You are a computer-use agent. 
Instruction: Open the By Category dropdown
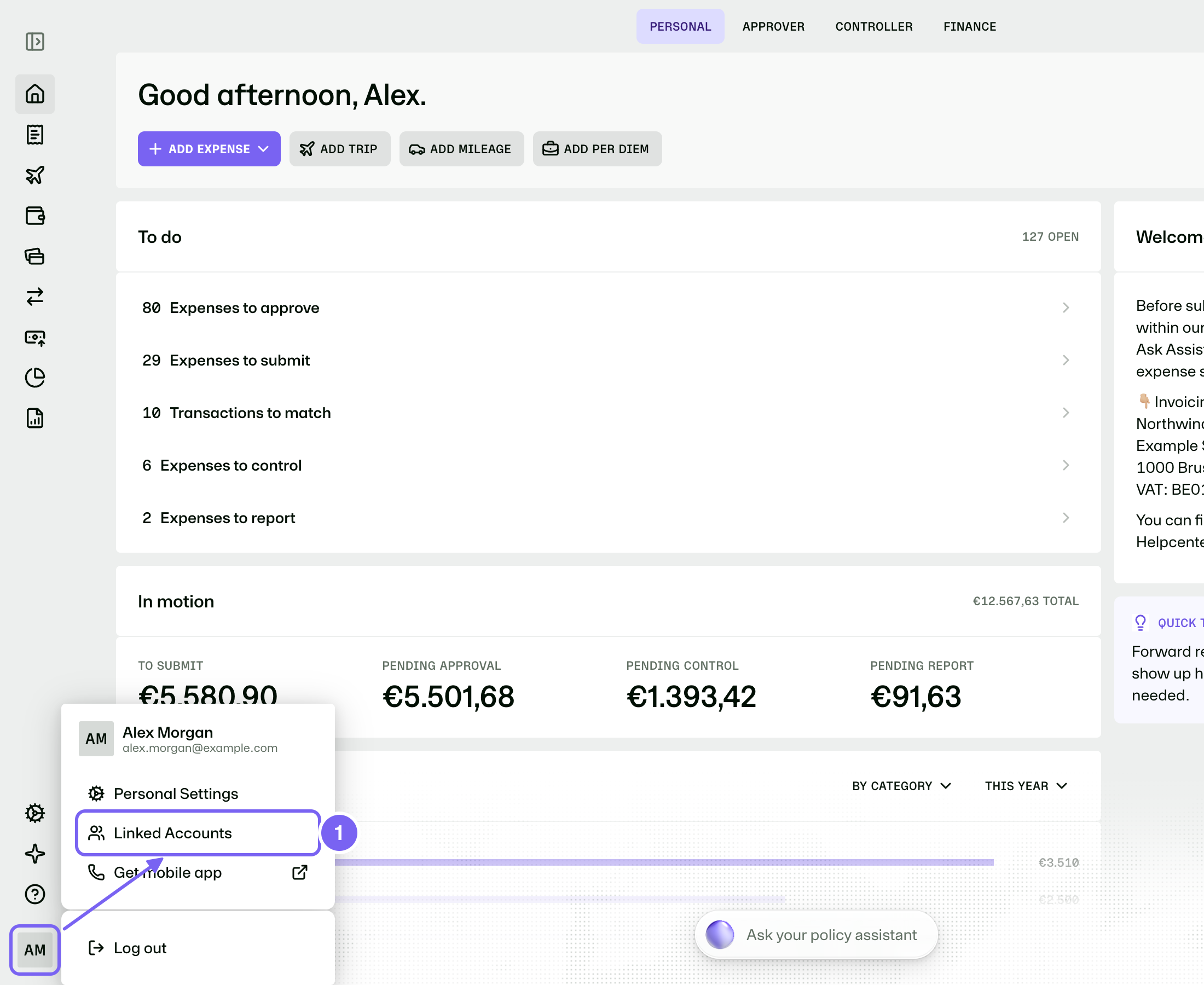901,786
